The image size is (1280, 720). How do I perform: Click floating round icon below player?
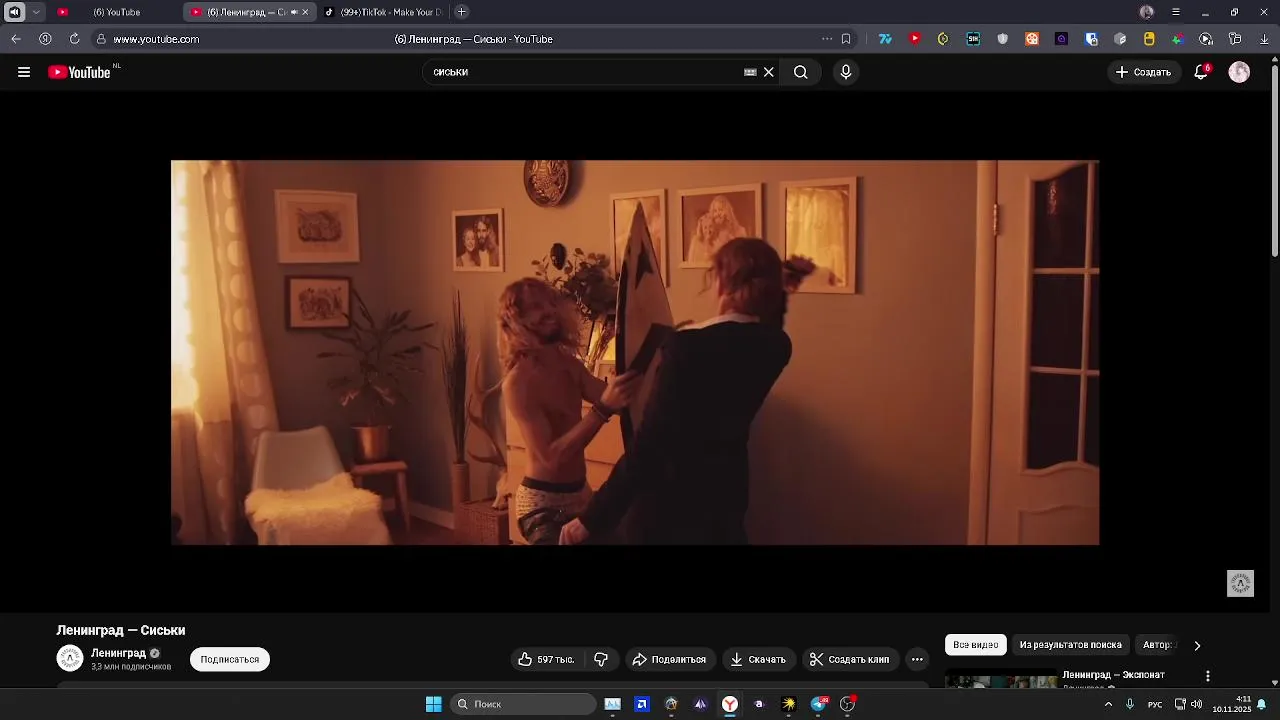click(x=1240, y=584)
